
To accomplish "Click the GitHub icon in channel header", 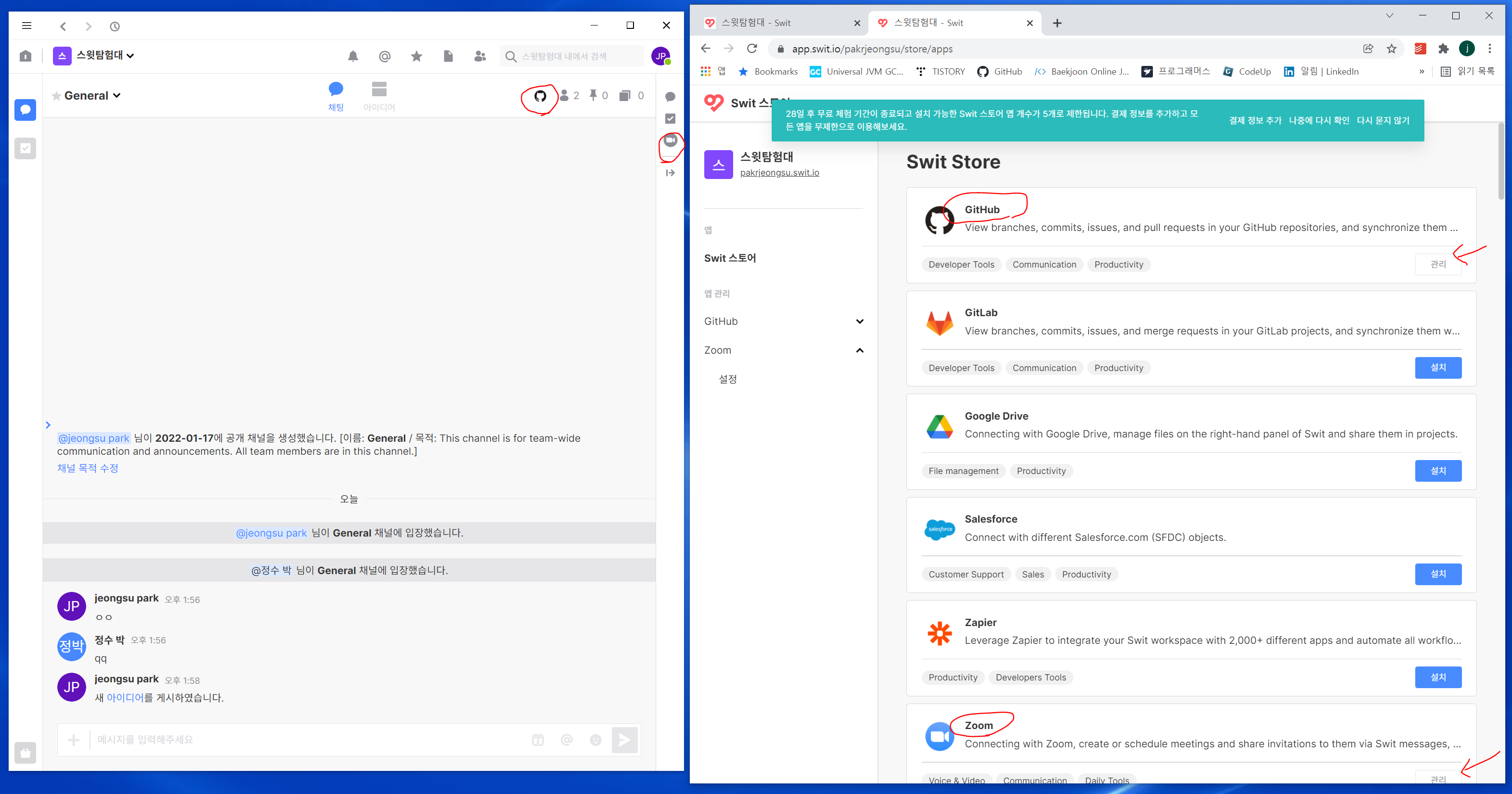I will [x=540, y=96].
